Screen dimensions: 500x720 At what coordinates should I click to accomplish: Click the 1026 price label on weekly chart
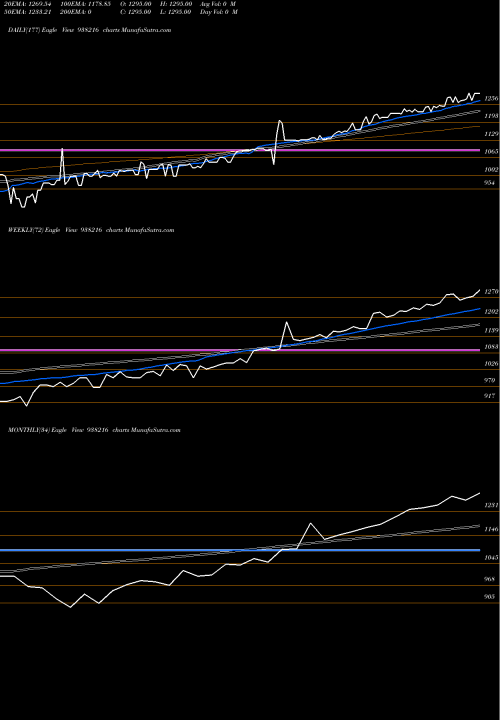coord(492,364)
